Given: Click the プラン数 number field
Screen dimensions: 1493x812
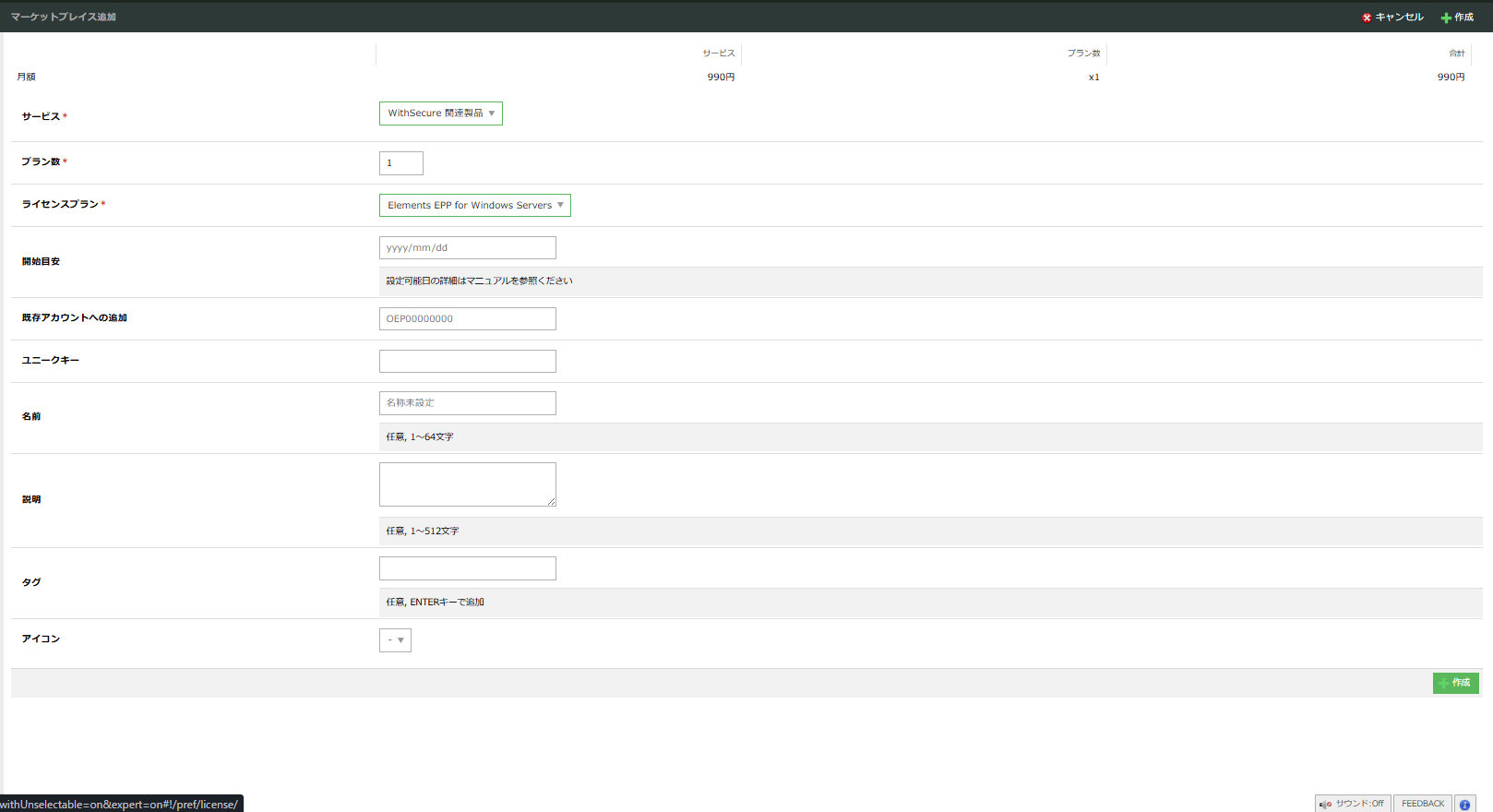Looking at the screenshot, I should point(401,163).
